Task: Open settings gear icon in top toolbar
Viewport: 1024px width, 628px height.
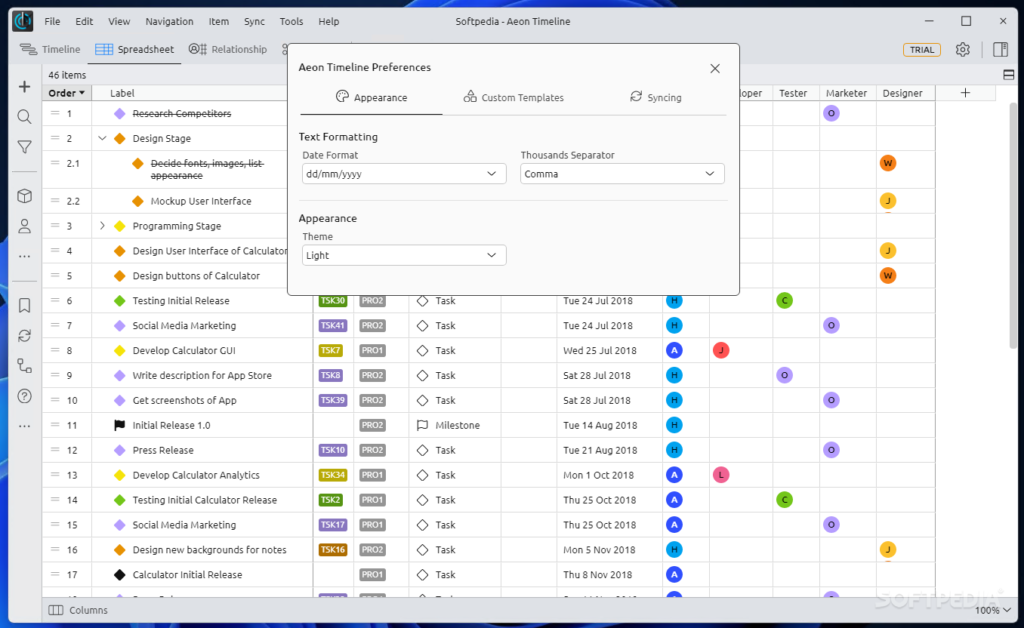Action: pos(962,49)
